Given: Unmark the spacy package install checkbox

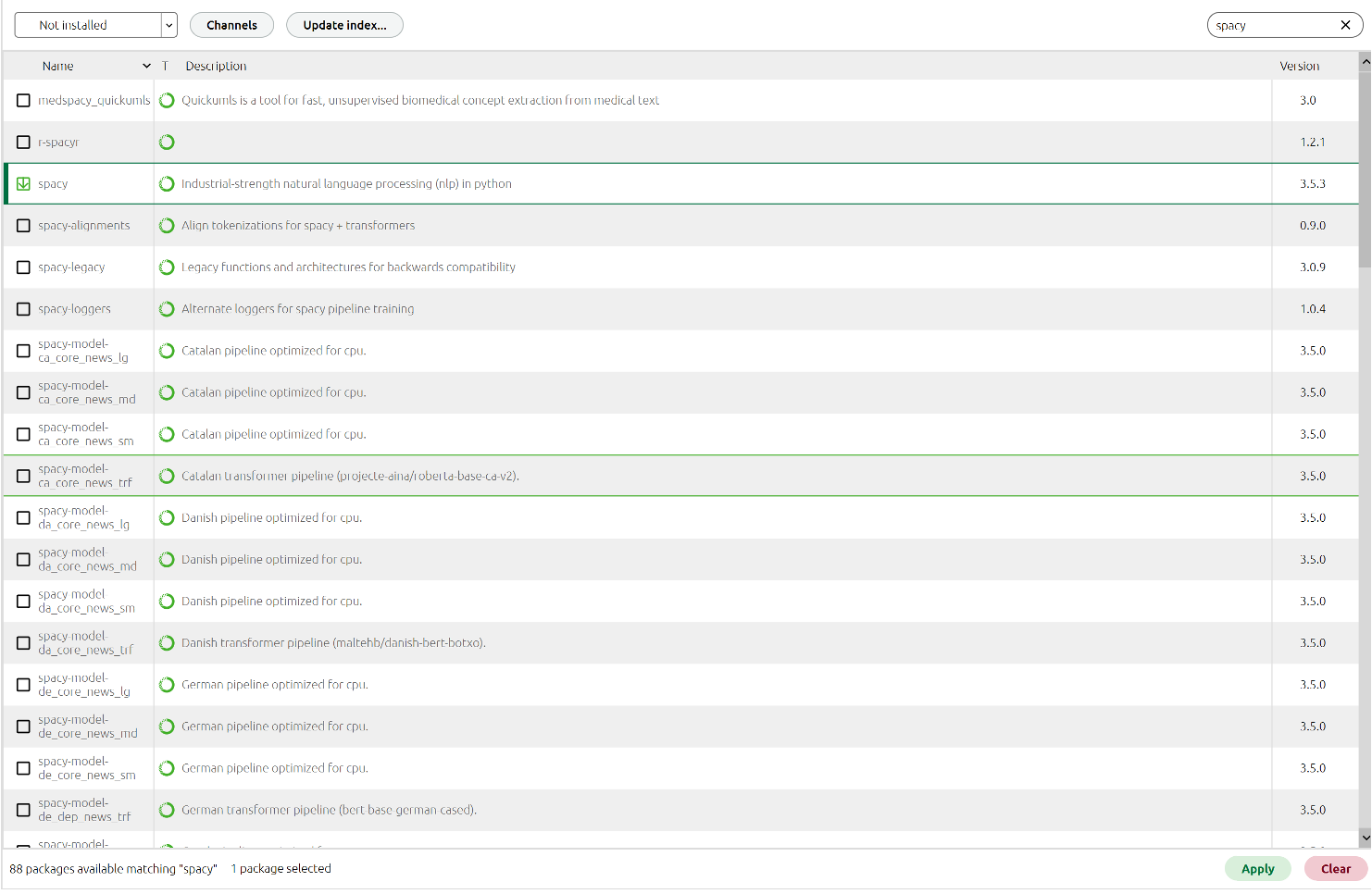Looking at the screenshot, I should [24, 184].
